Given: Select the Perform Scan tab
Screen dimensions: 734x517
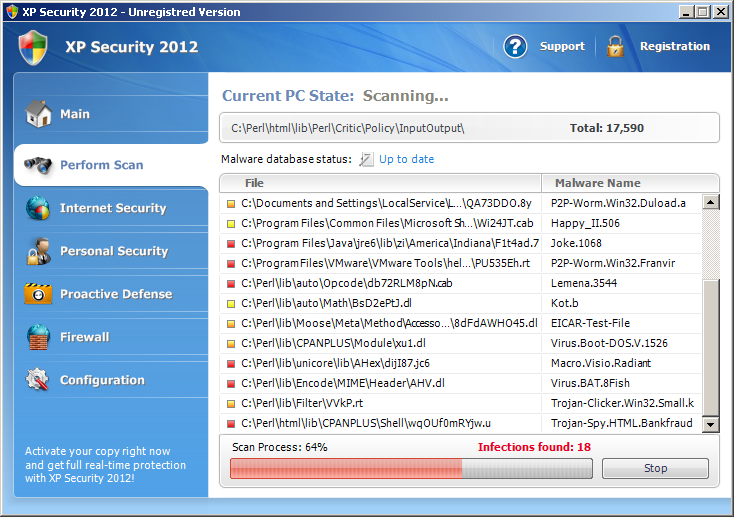Looking at the screenshot, I should (x=111, y=165).
